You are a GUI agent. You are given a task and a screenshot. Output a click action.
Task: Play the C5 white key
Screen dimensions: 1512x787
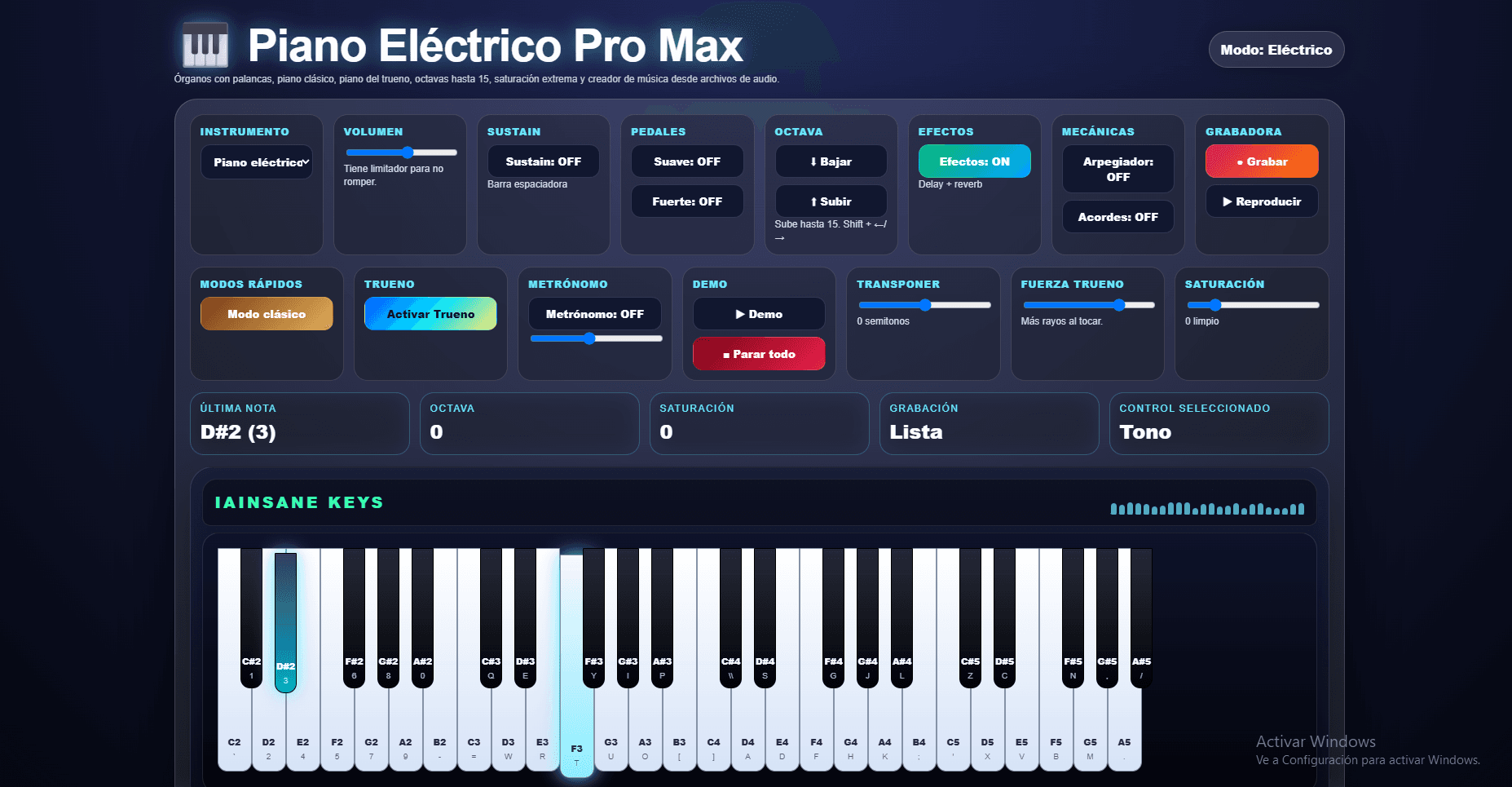click(953, 730)
